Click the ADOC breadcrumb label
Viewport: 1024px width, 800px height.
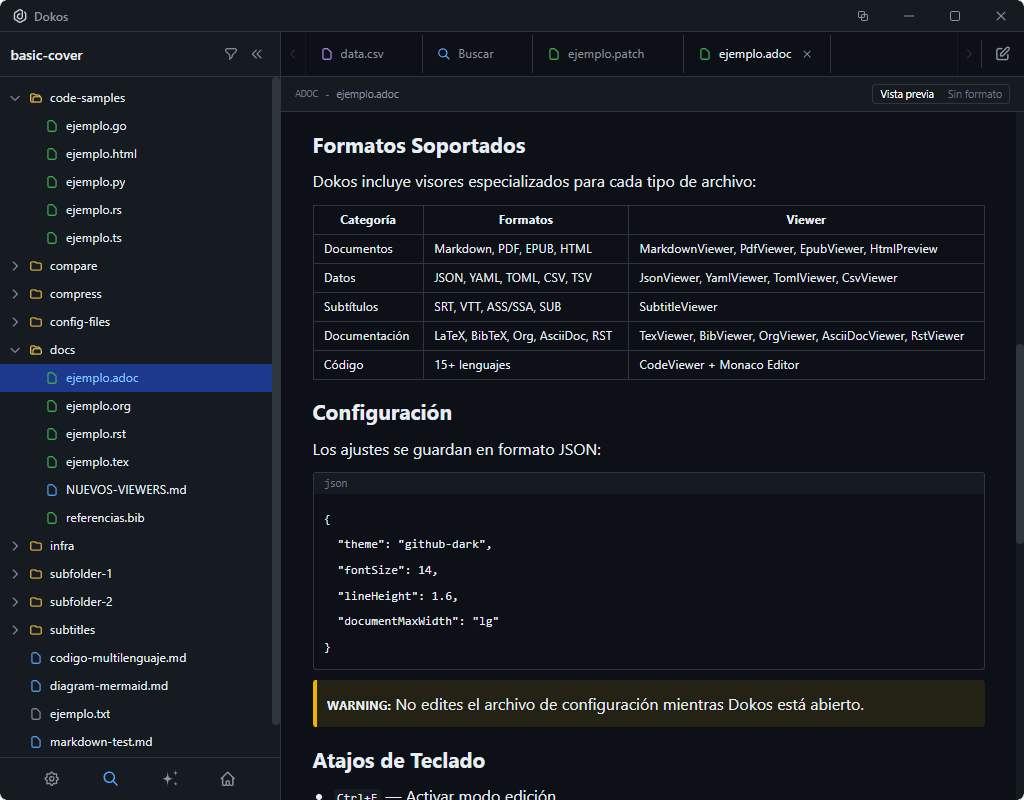(x=306, y=93)
